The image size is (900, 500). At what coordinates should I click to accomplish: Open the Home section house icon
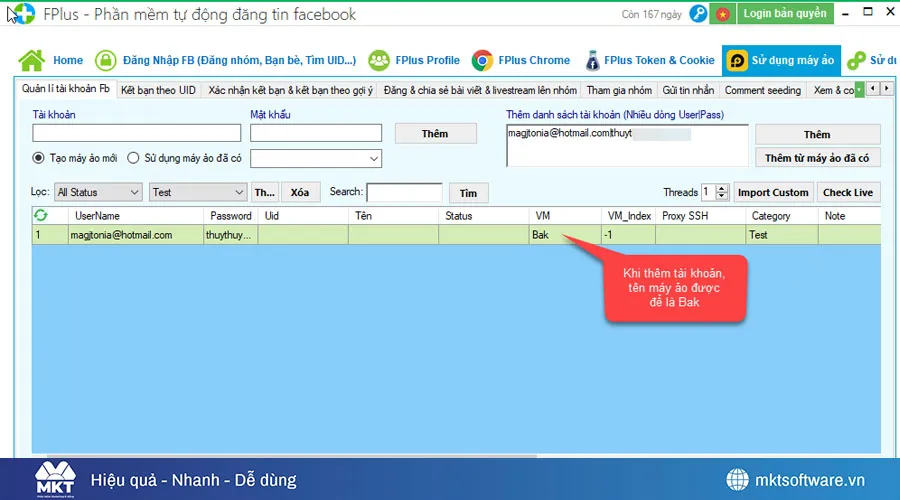point(32,60)
